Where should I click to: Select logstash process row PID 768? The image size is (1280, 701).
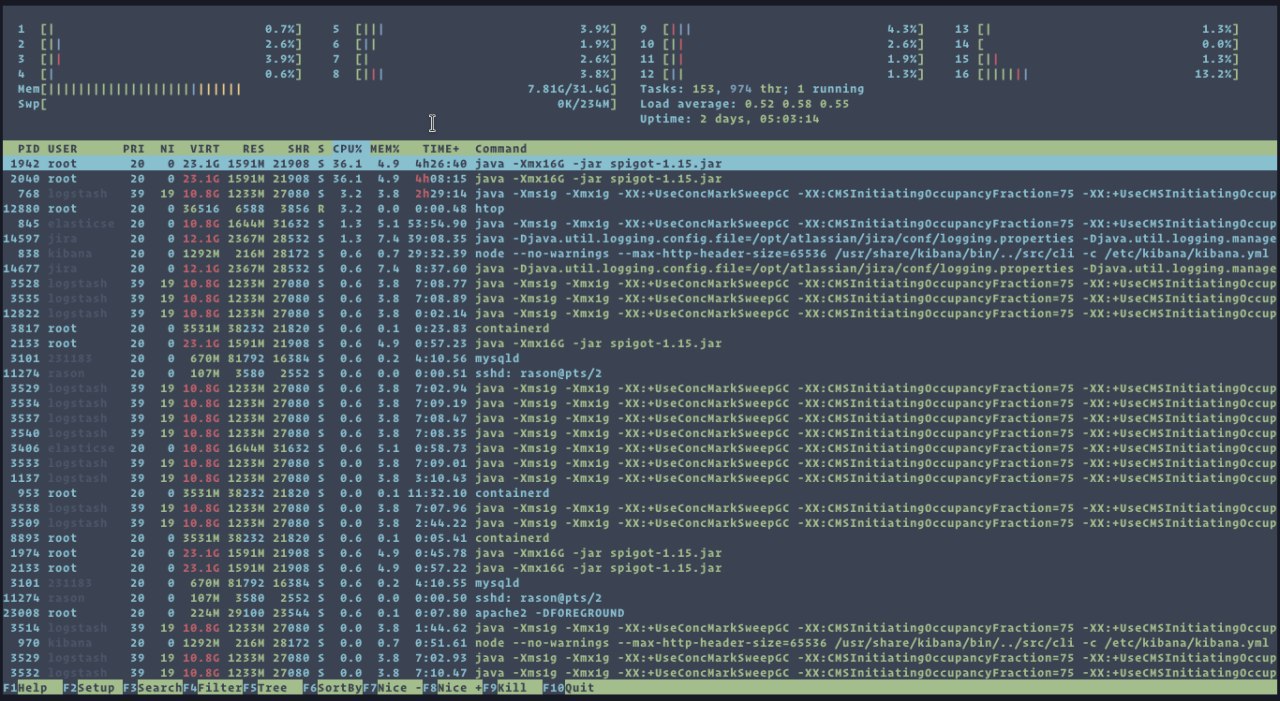640,193
